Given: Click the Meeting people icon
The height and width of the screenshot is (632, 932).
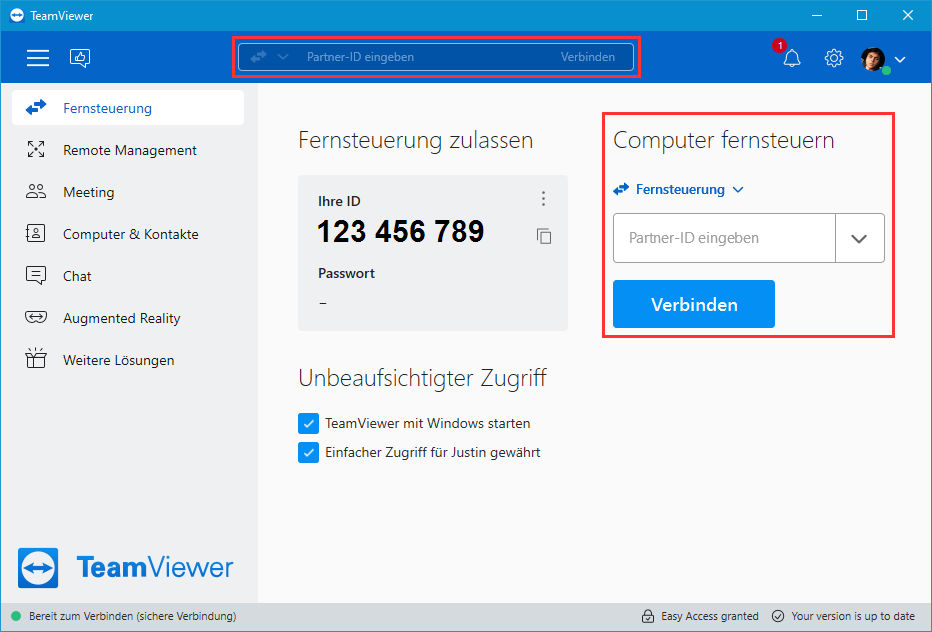Looking at the screenshot, I should 36,191.
